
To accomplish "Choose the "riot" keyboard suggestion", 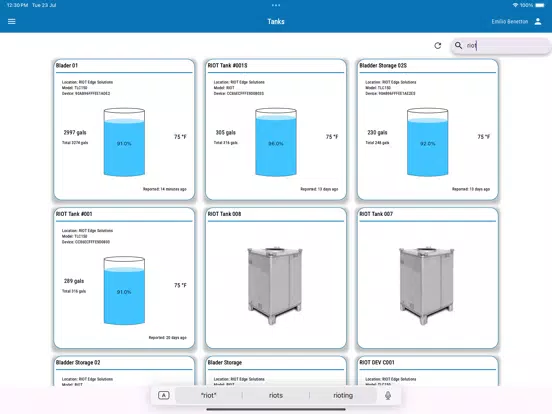I will 208,395.
